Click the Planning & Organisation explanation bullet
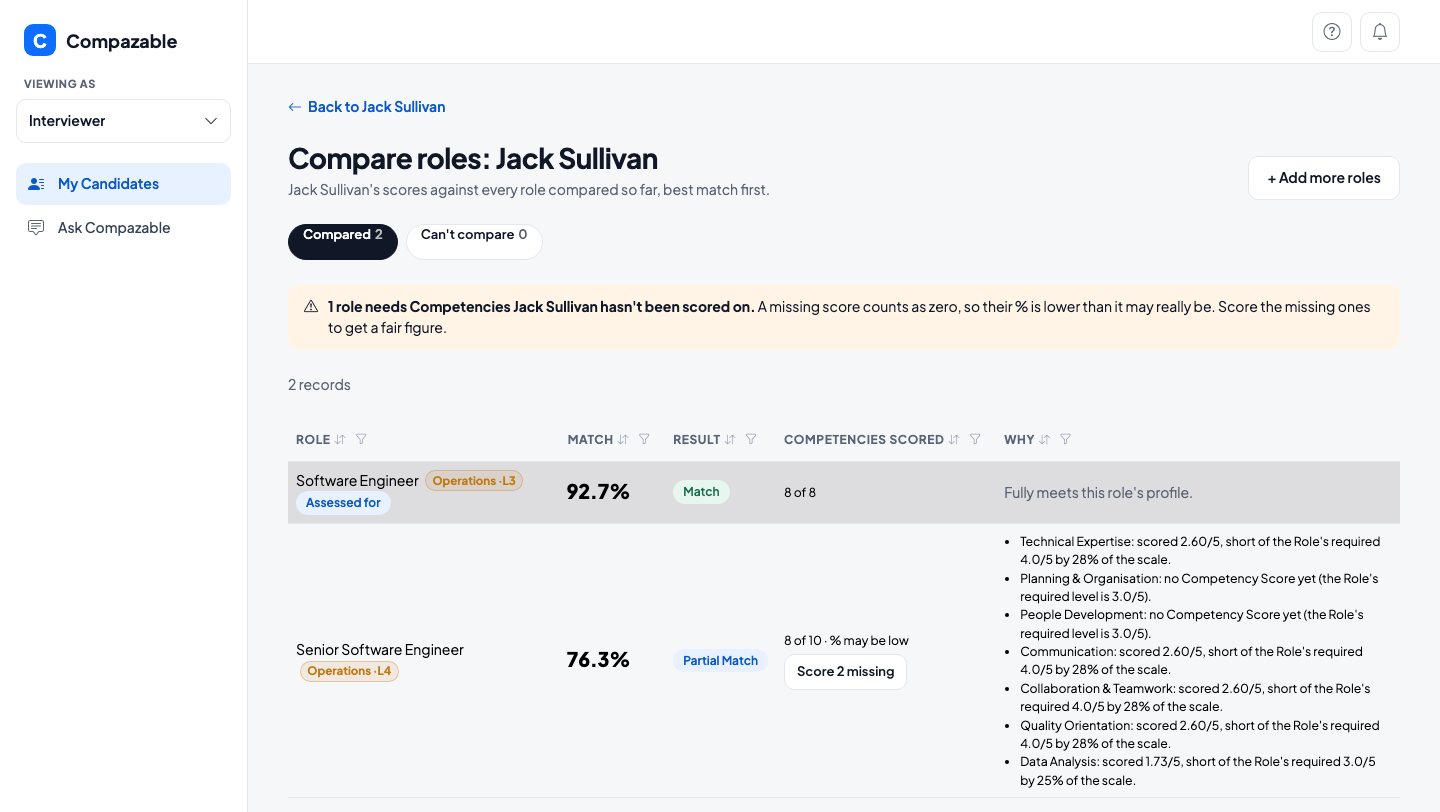The image size is (1440, 812). (x=1200, y=587)
